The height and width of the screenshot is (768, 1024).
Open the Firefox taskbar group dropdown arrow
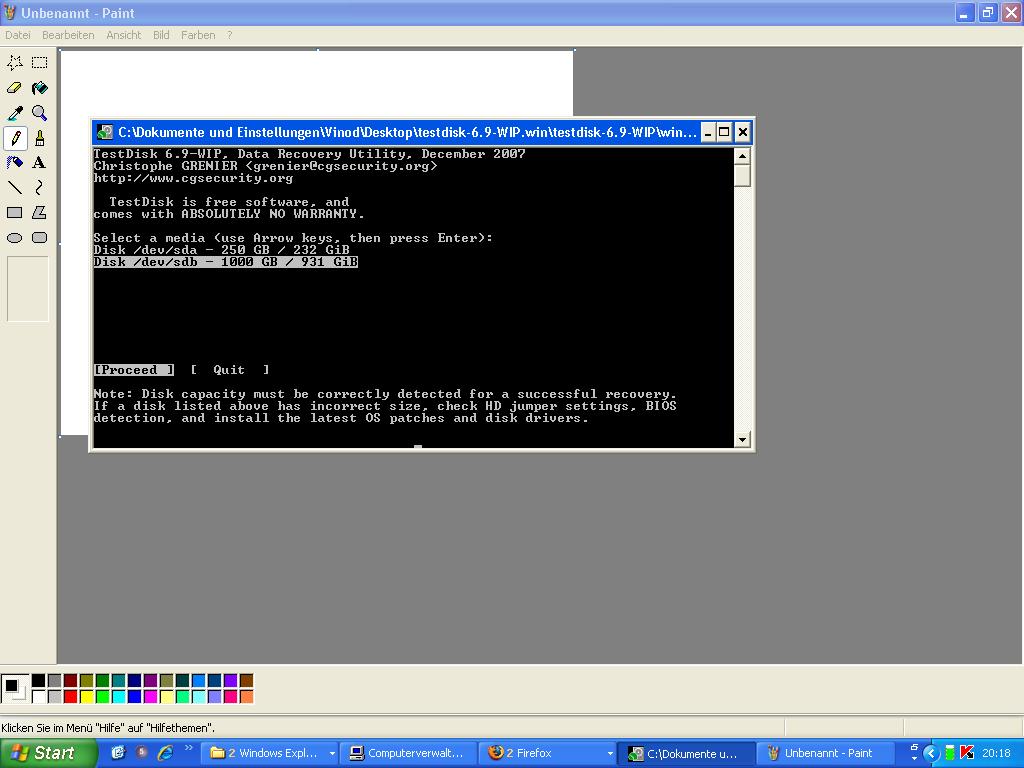610,754
